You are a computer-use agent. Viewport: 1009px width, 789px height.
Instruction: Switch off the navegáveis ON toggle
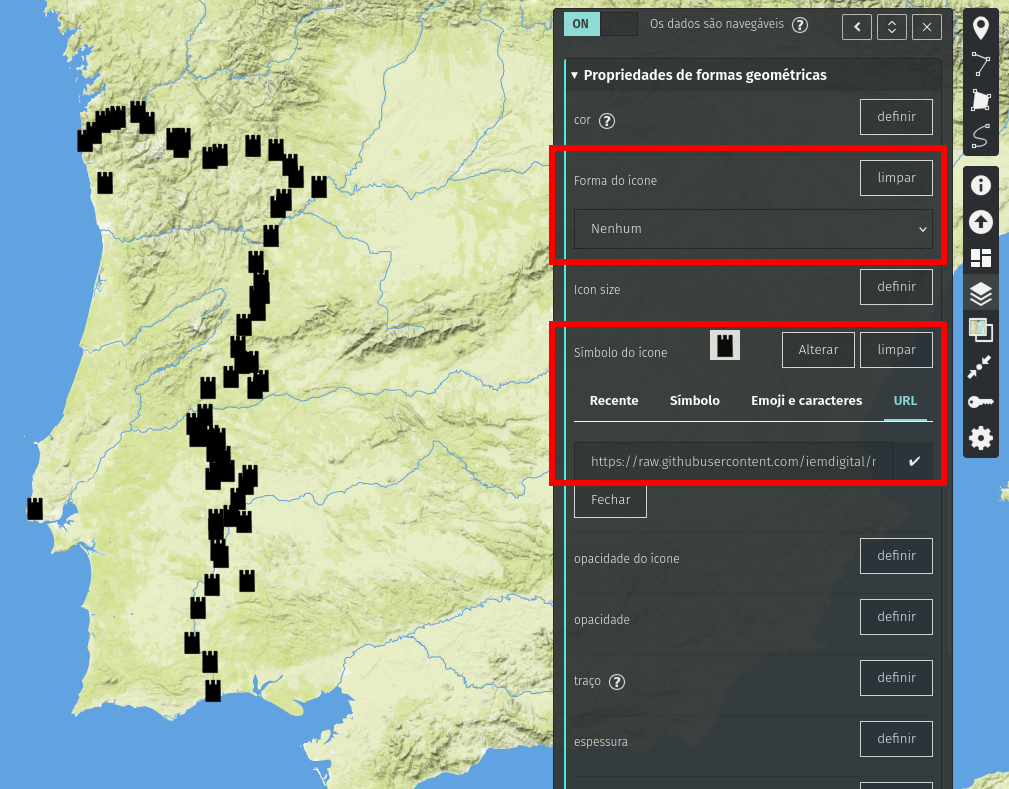[600, 24]
